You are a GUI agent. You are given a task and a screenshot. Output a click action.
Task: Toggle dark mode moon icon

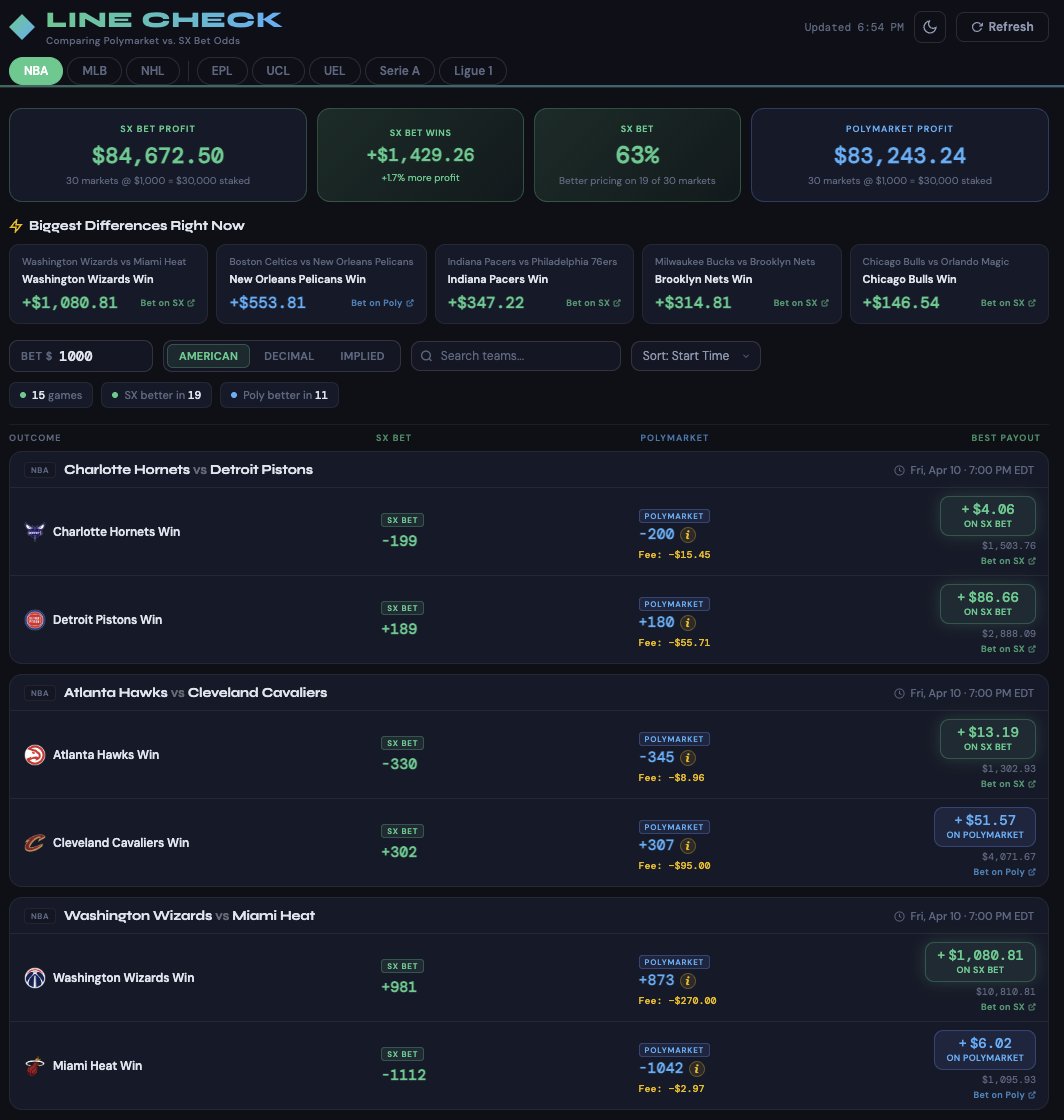(x=930, y=27)
